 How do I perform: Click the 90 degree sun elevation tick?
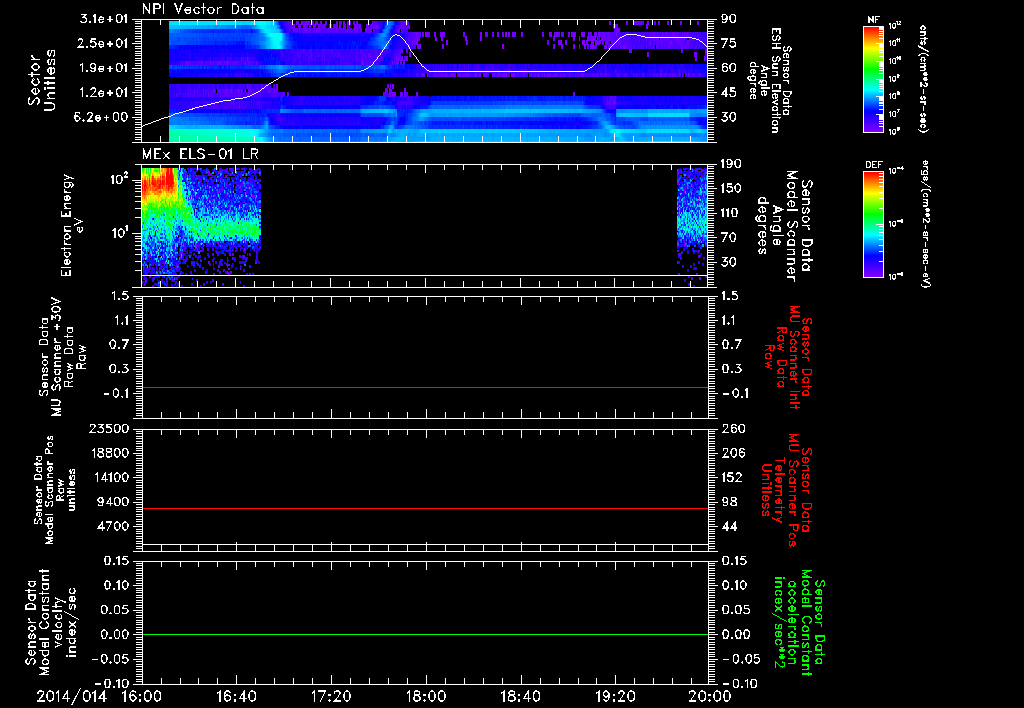(729, 19)
